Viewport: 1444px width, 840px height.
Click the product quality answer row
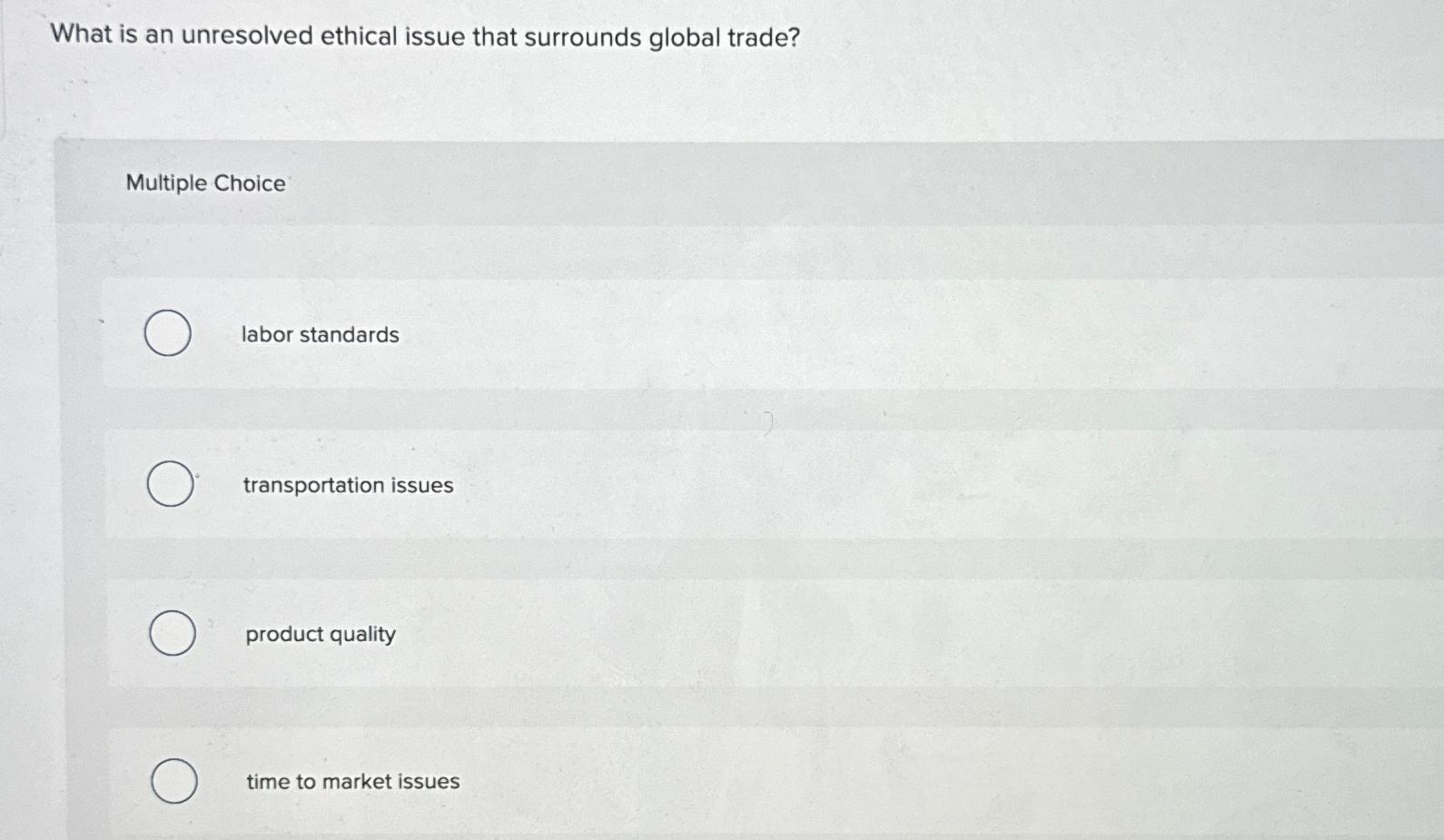tap(636, 633)
